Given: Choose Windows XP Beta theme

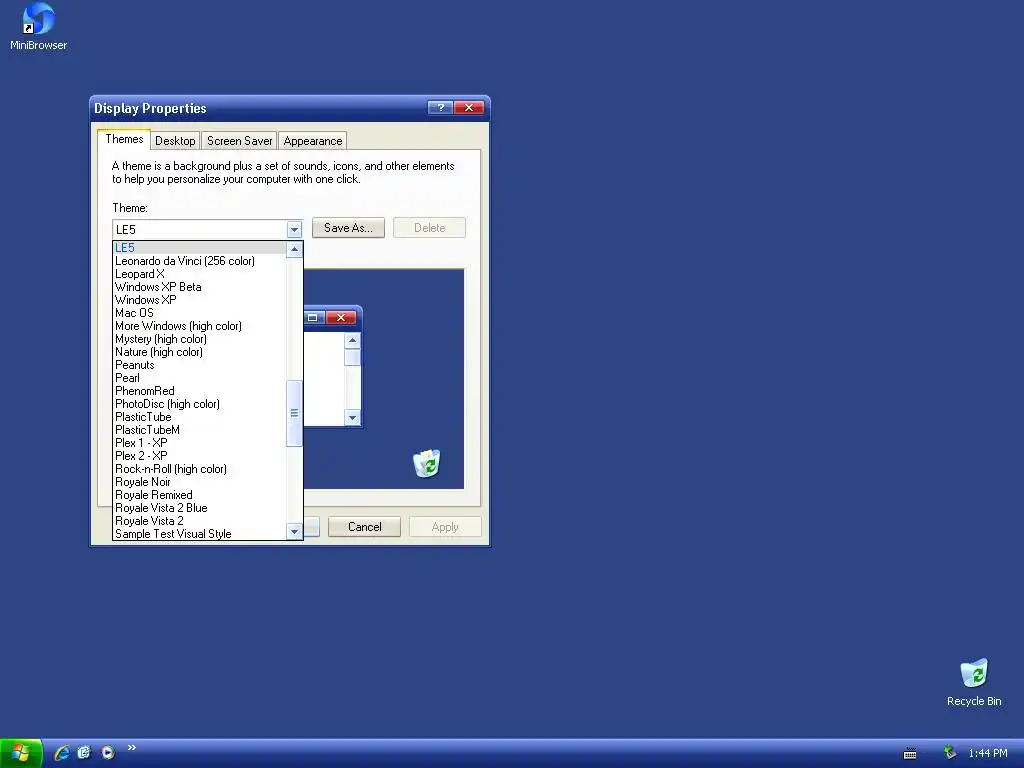Looking at the screenshot, I should coord(199,287).
